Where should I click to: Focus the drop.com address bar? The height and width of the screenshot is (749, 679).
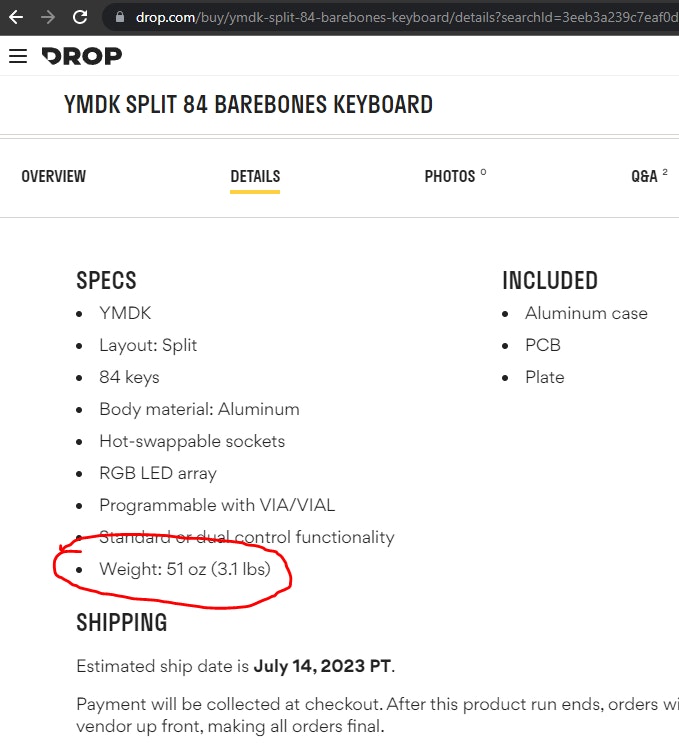click(400, 17)
